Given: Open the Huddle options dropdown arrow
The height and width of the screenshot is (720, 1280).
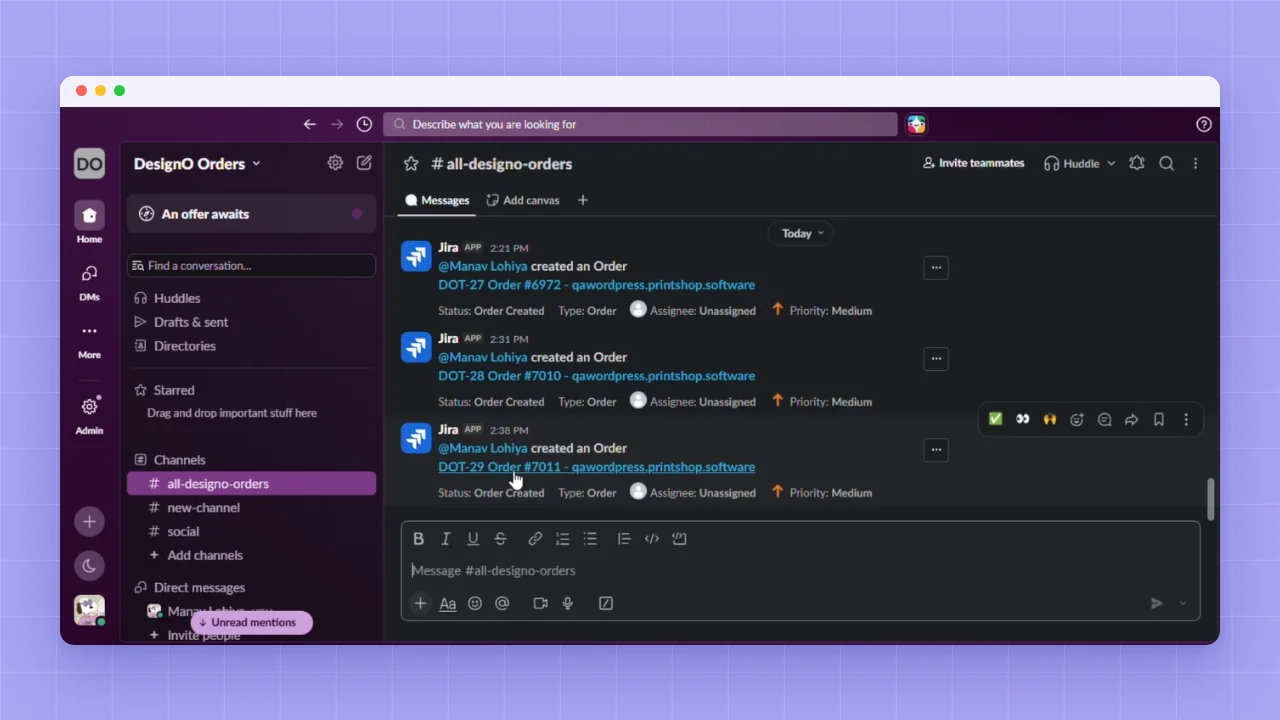Looking at the screenshot, I should click(1111, 163).
